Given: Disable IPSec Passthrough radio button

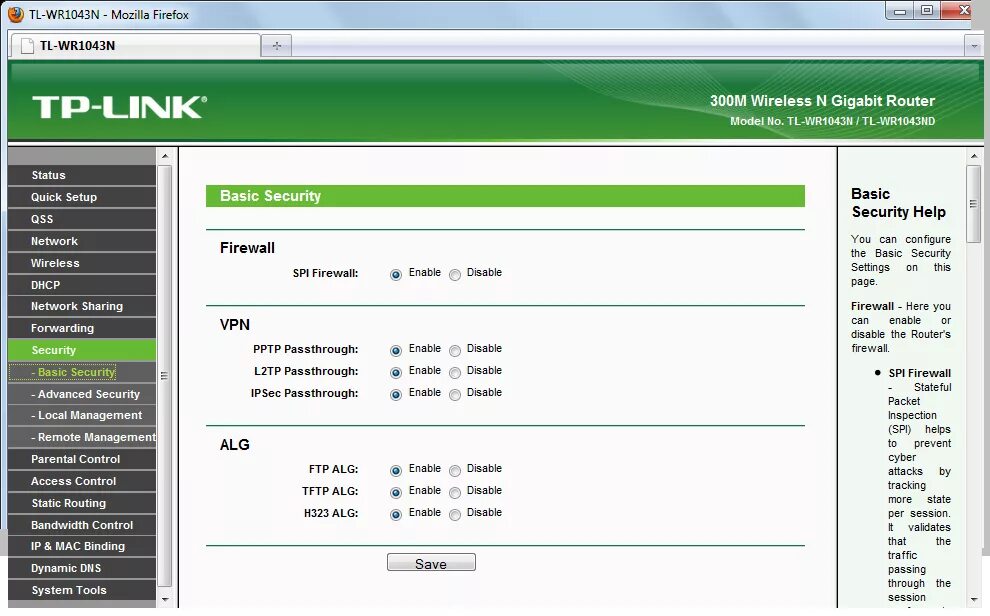Looking at the screenshot, I should [455, 394].
